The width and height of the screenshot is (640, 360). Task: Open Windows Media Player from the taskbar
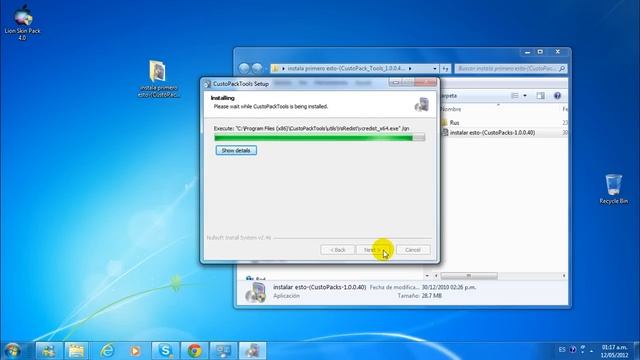pyautogui.click(x=135, y=351)
